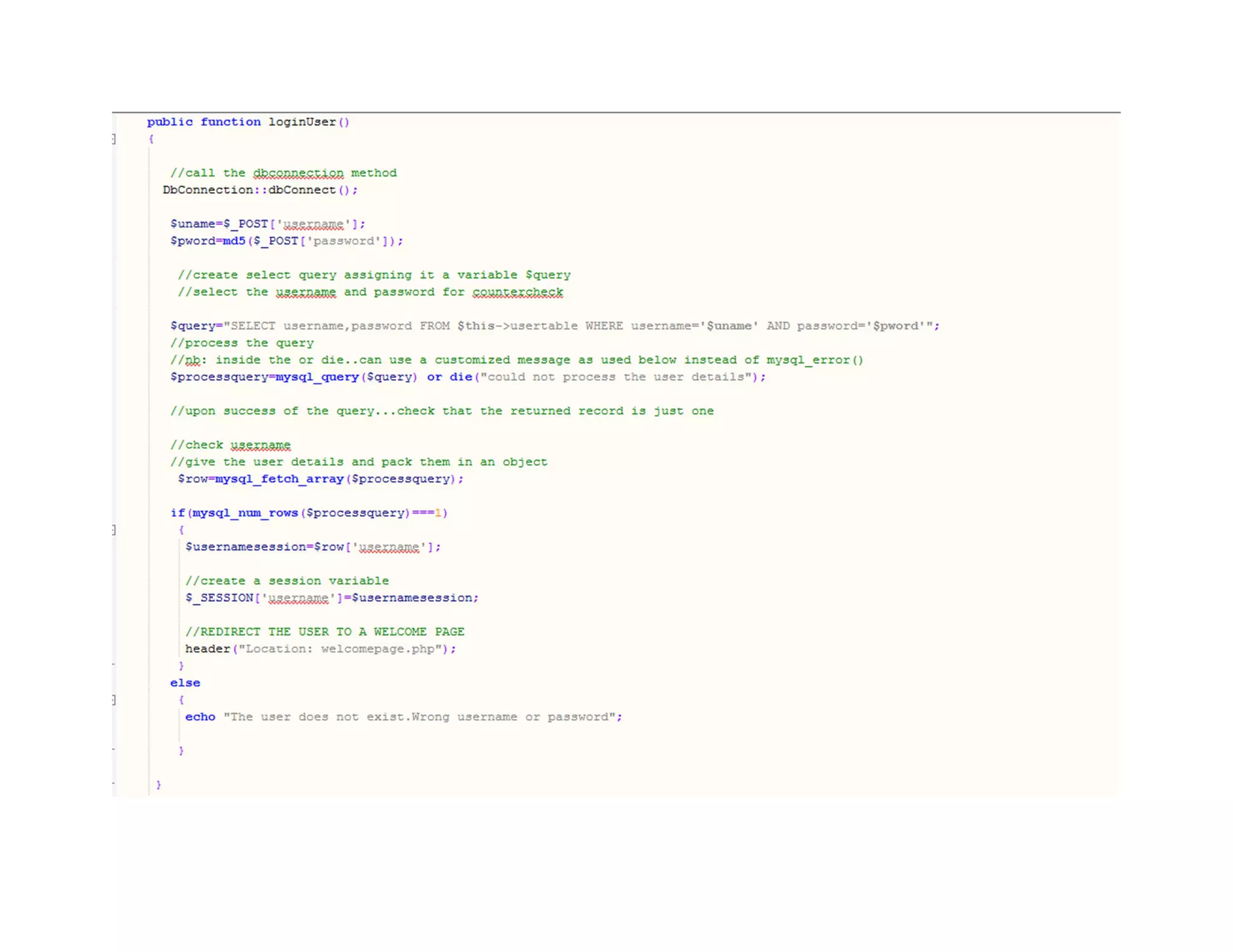Click the final closing brace of function

[x=158, y=785]
